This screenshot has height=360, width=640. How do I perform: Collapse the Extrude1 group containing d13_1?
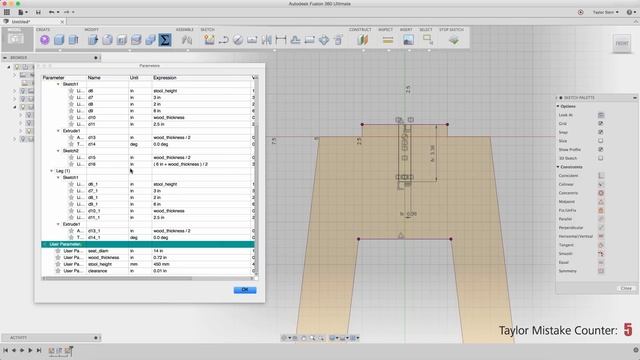(x=58, y=224)
